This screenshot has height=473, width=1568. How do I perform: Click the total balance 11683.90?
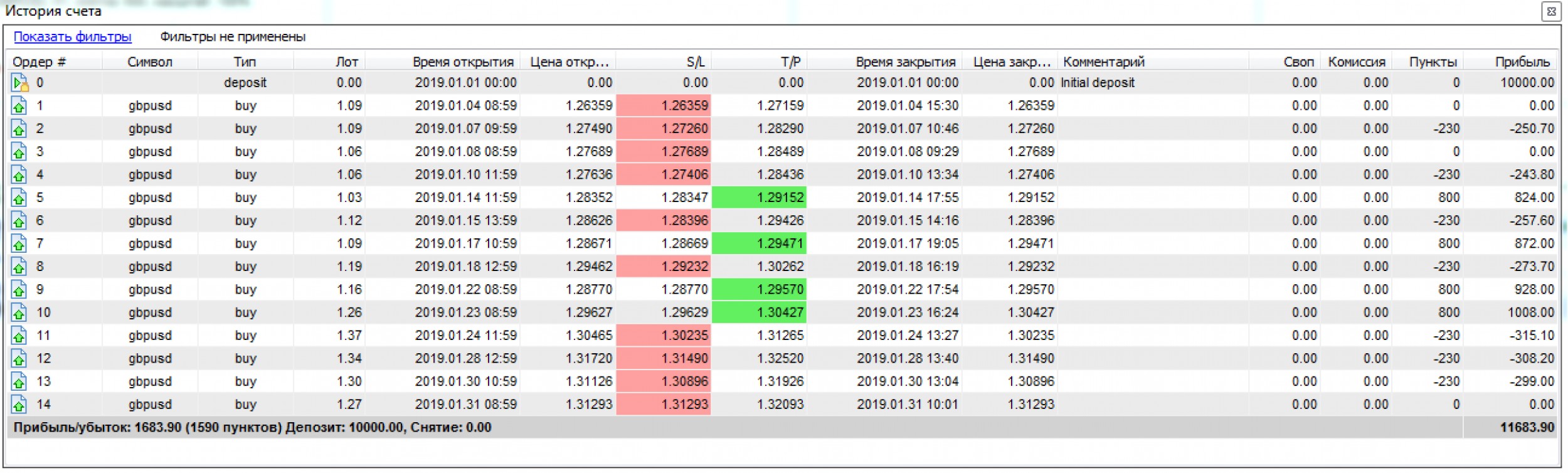pyautogui.click(x=1527, y=428)
